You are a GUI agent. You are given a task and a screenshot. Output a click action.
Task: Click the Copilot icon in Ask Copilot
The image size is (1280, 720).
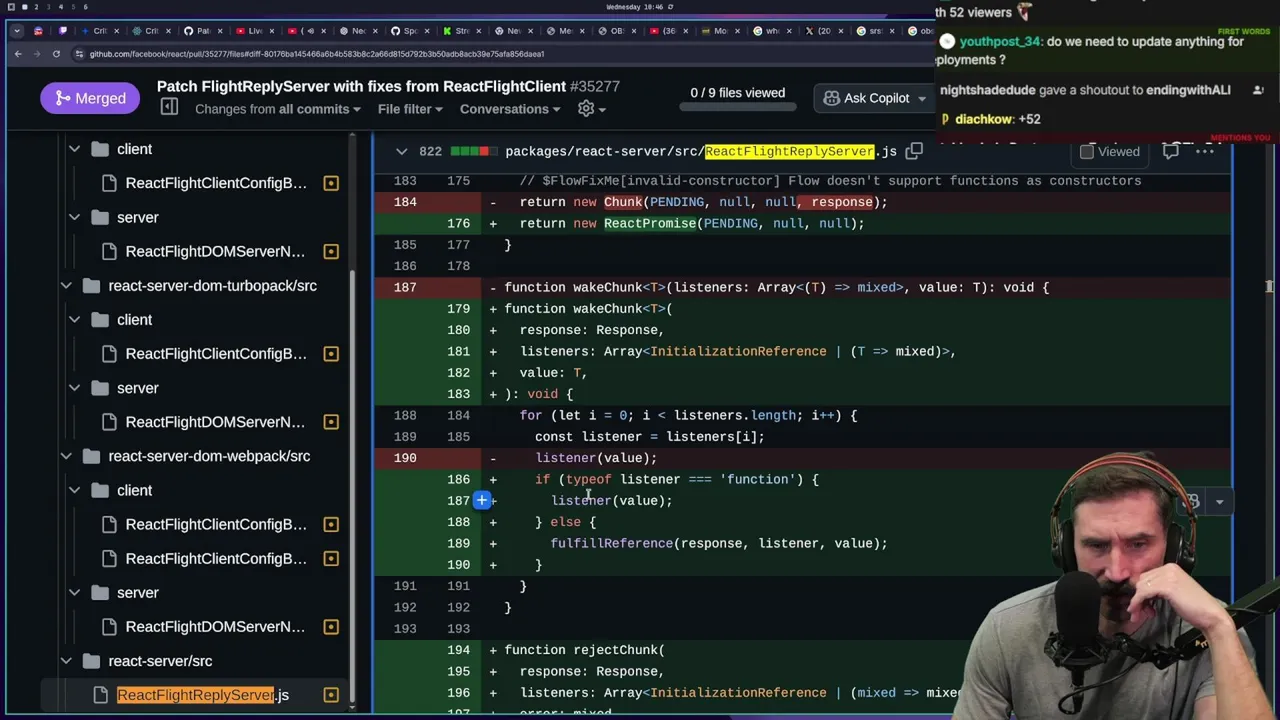click(831, 98)
